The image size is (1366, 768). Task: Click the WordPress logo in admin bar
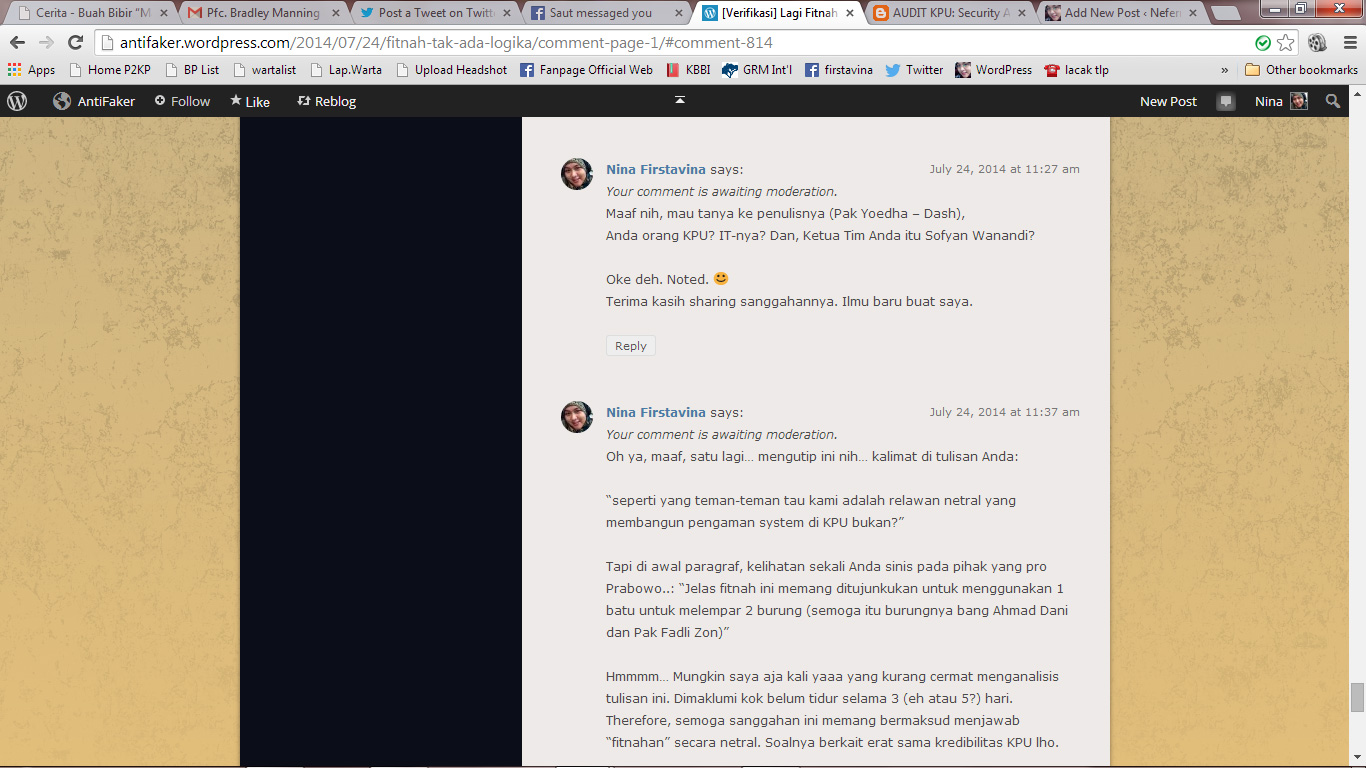(x=17, y=101)
